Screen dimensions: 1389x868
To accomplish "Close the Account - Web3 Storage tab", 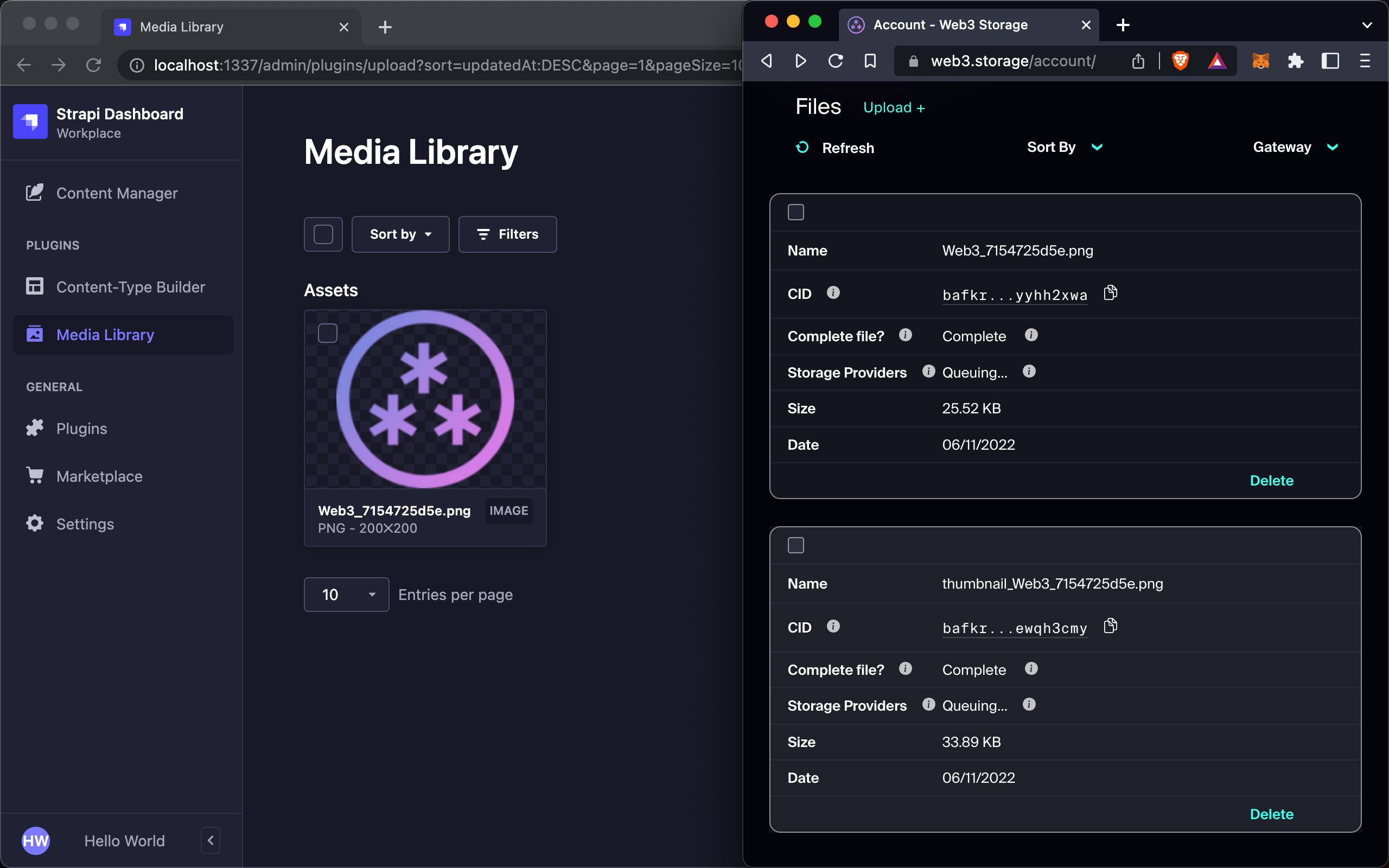I will pos(1086,25).
